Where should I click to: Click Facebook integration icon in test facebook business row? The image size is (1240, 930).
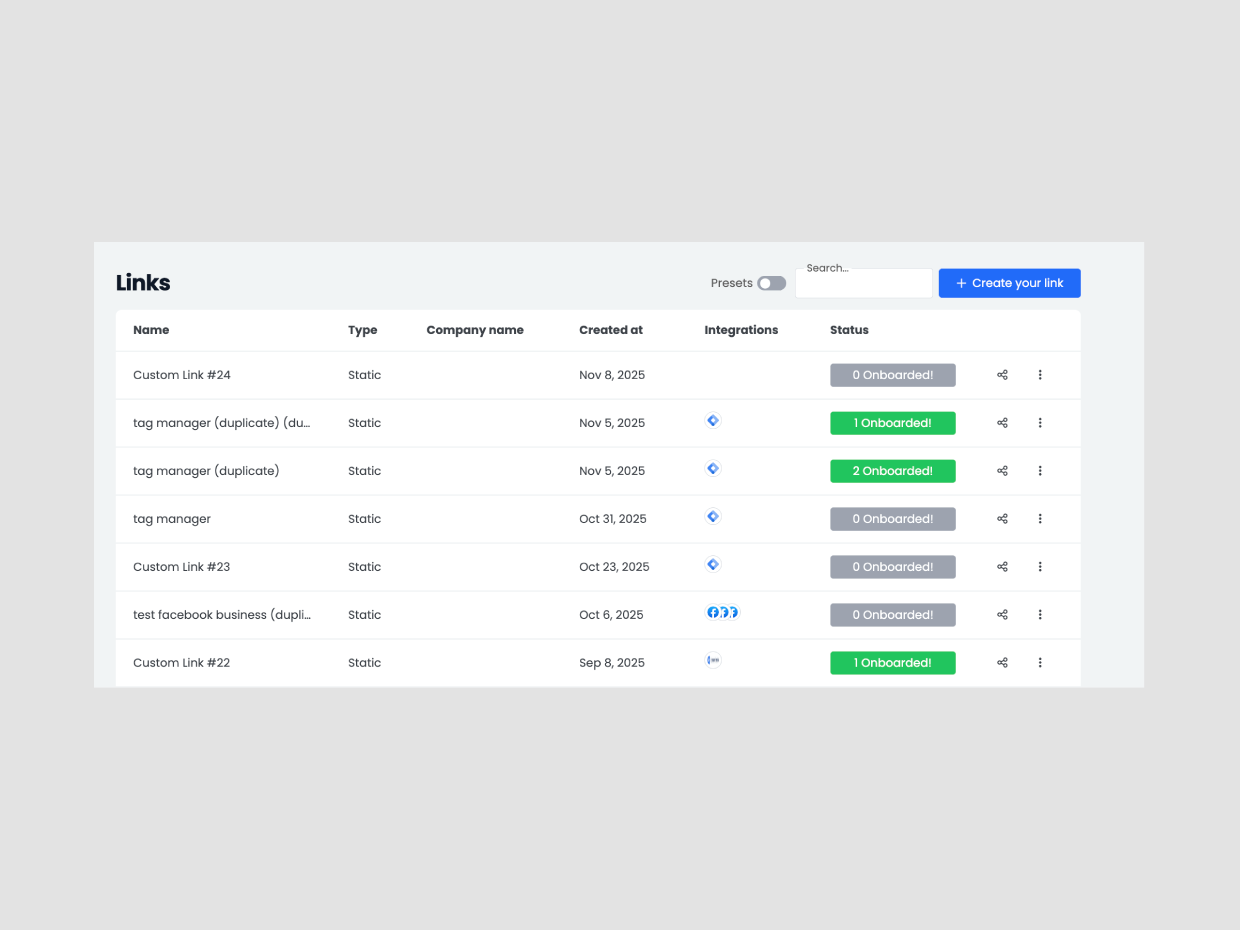pos(714,612)
